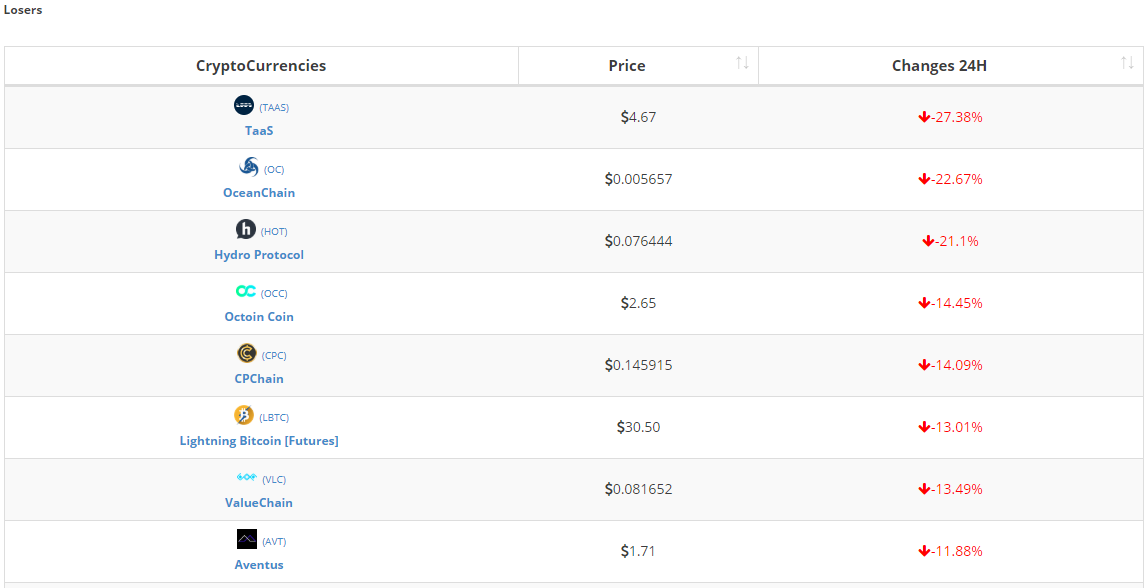Click the Aventus black logo icon
Image resolution: width=1148 pixels, height=588 pixels.
(x=247, y=539)
